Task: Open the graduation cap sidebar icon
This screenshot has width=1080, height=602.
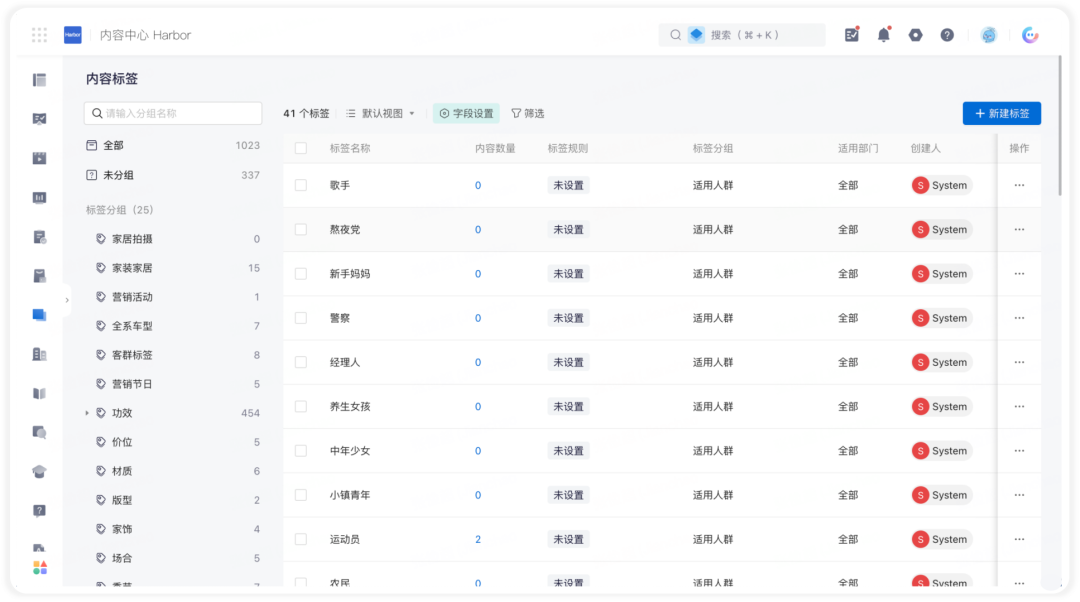Action: tap(39, 472)
